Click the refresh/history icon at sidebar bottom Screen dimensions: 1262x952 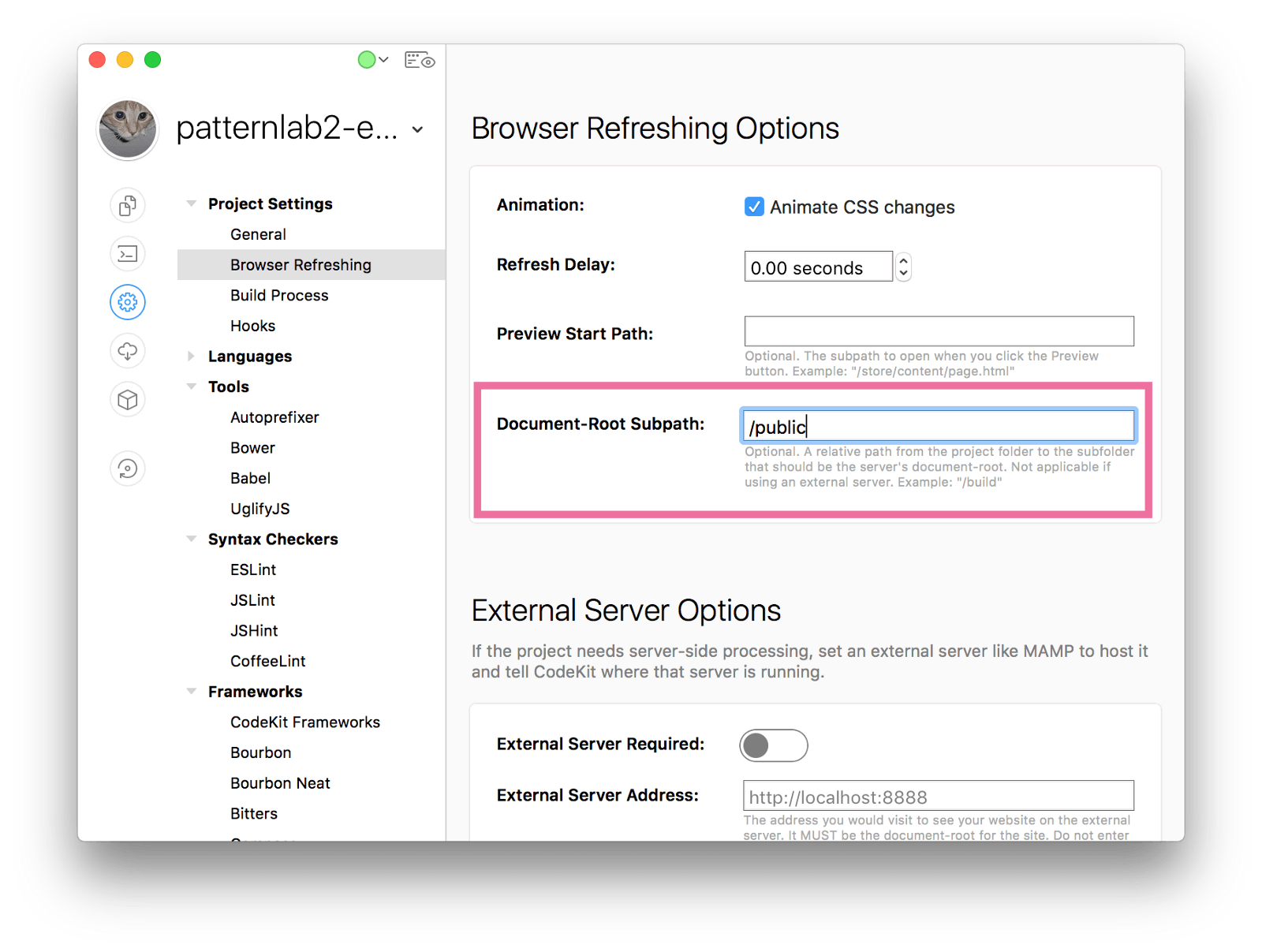(x=127, y=469)
